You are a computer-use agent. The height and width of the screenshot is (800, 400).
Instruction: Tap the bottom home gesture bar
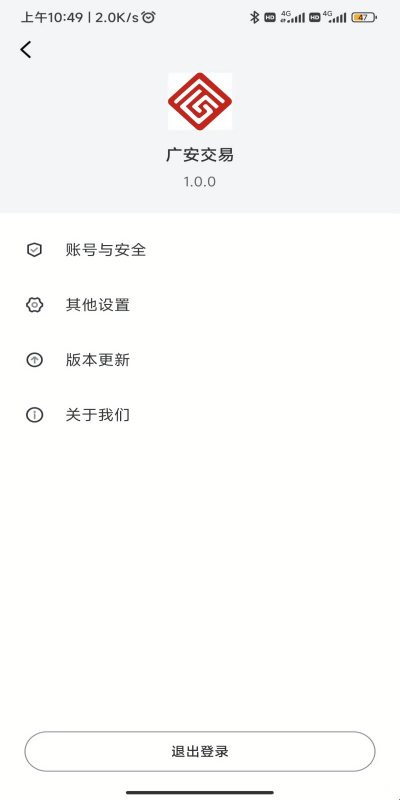[200, 792]
